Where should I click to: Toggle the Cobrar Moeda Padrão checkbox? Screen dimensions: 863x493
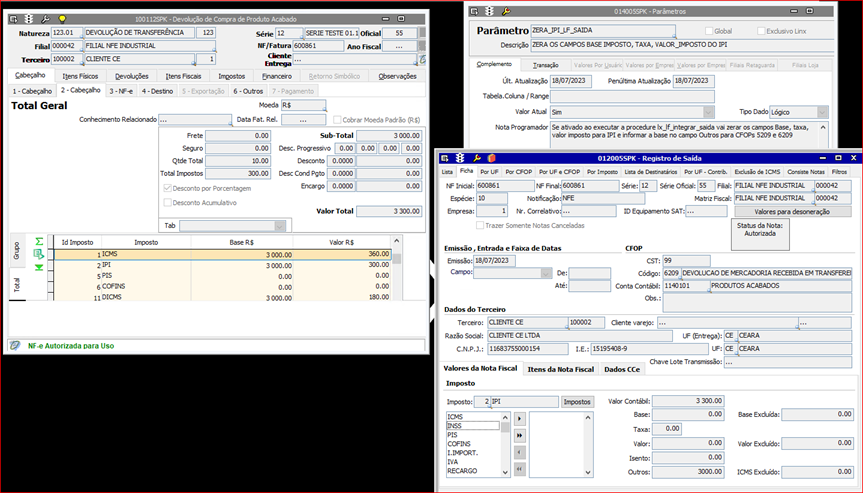(337, 120)
